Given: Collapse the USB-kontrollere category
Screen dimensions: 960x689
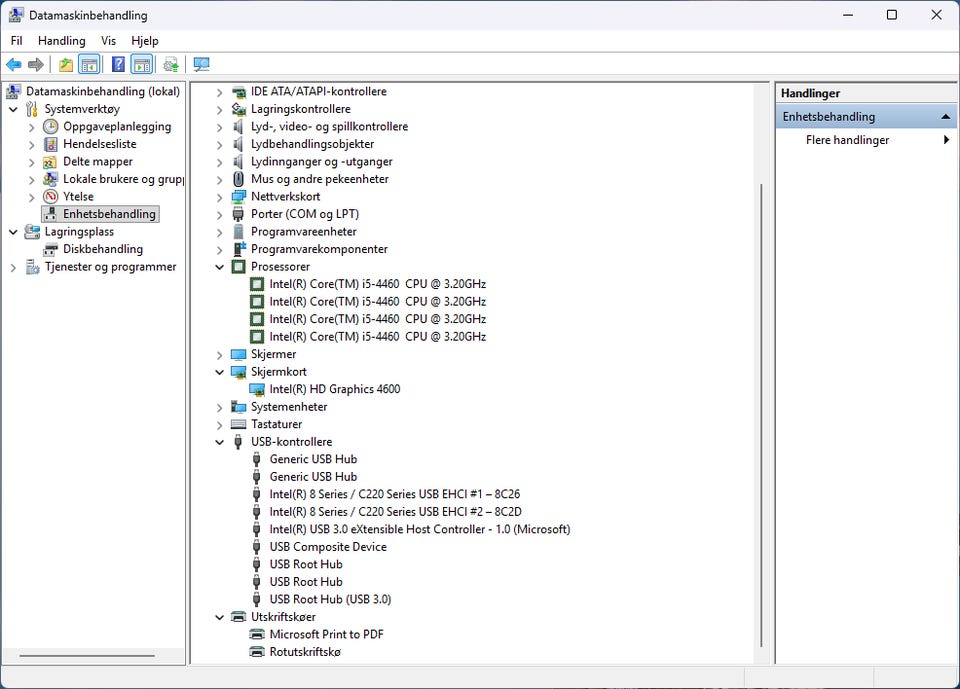Looking at the screenshot, I should tap(219, 442).
